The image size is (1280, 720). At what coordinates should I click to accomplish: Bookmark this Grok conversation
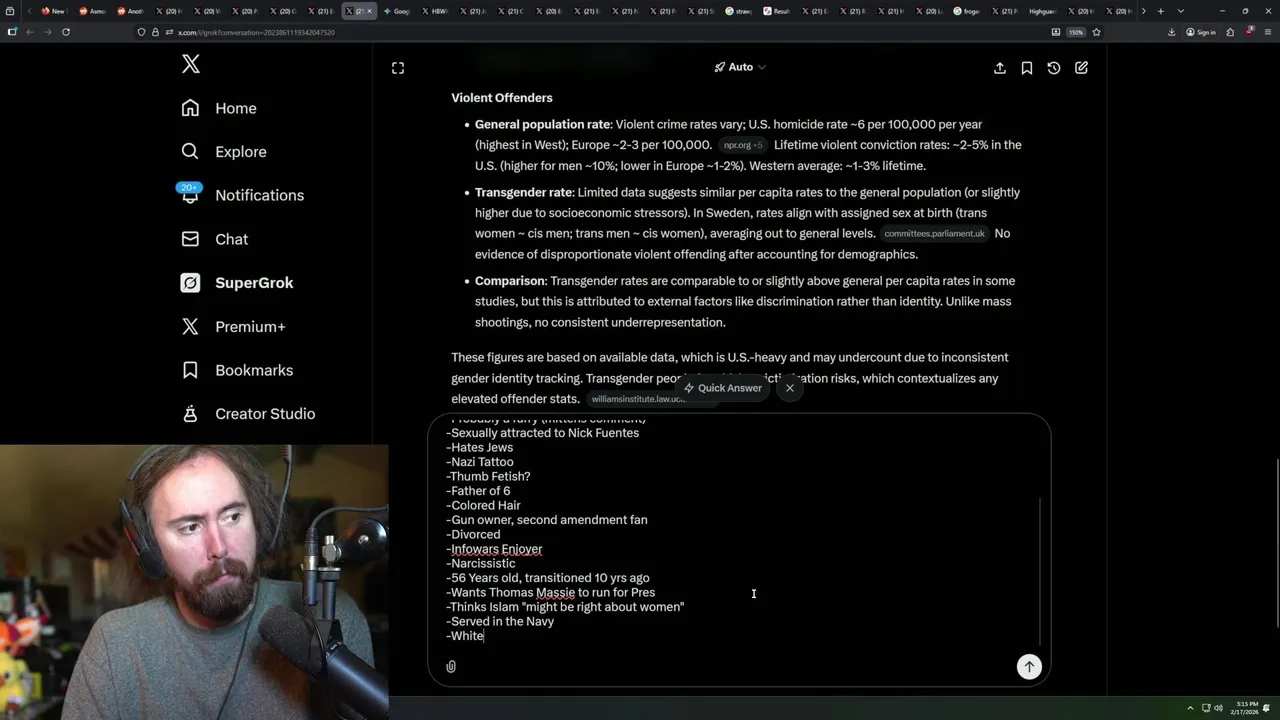[1027, 68]
